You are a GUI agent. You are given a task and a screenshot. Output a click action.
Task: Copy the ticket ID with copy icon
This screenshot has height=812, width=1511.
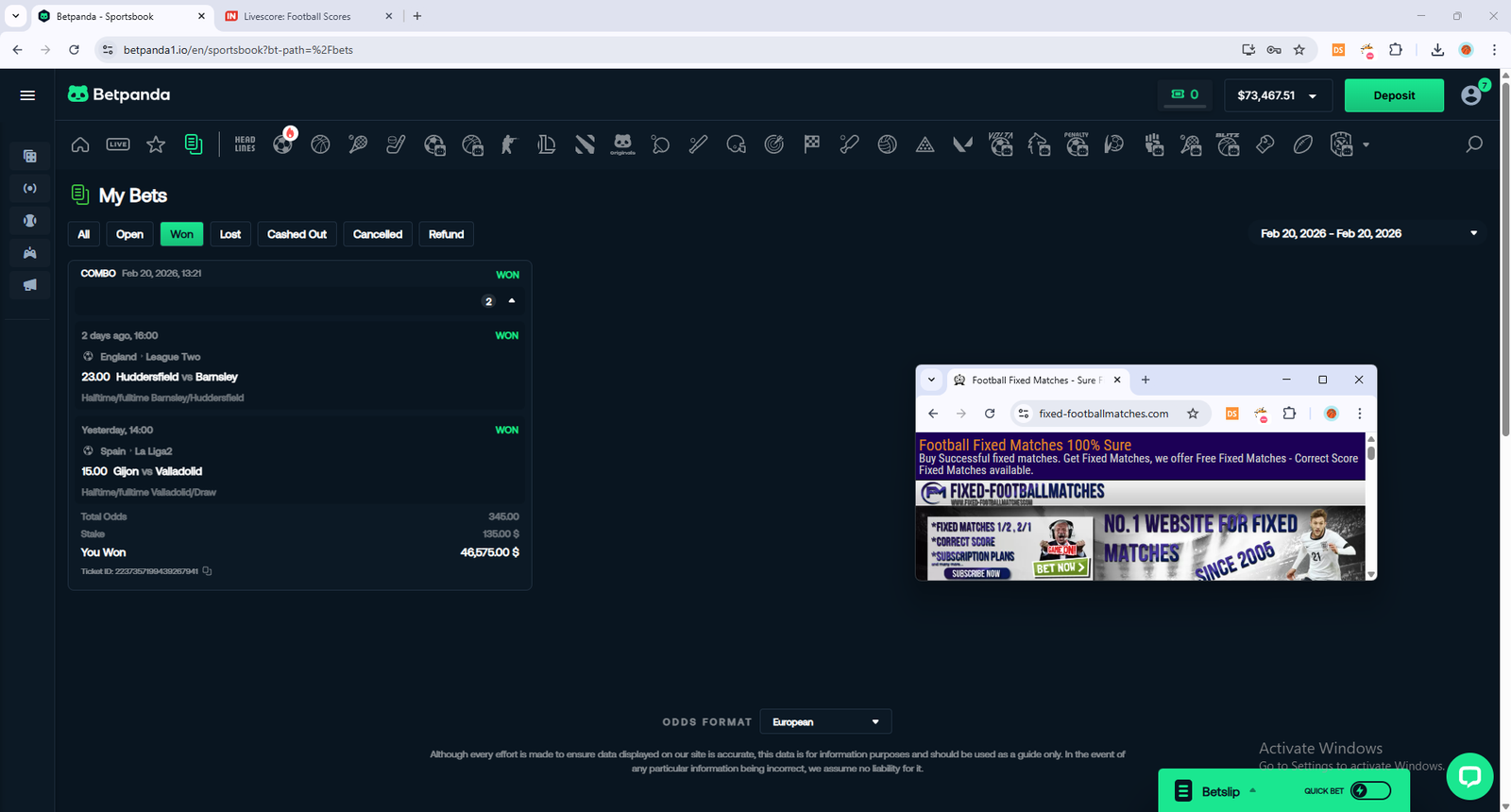(x=207, y=571)
